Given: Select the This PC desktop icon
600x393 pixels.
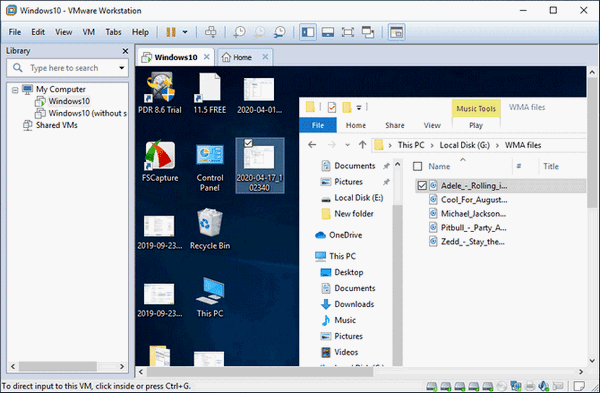Looking at the screenshot, I should pos(210,297).
